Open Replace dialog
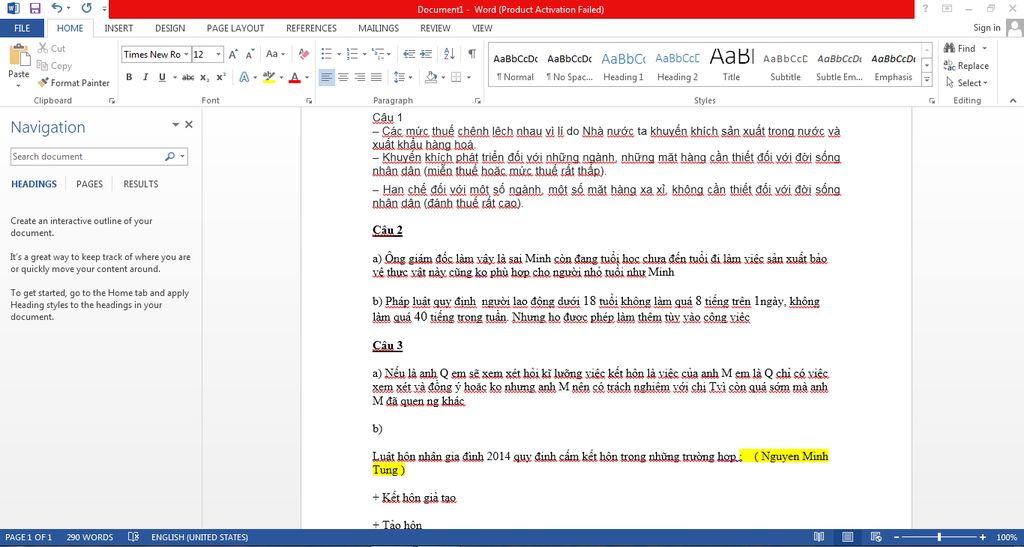This screenshot has height=547, width=1024. point(966,65)
